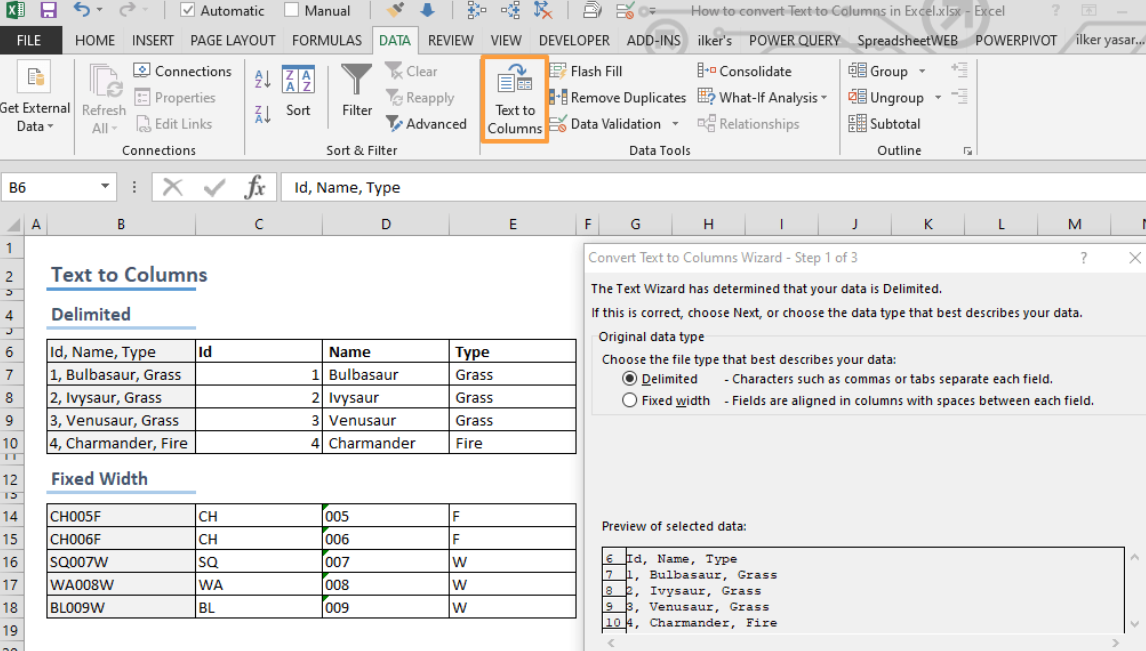
Task: Open the Connections command
Action: (183, 71)
